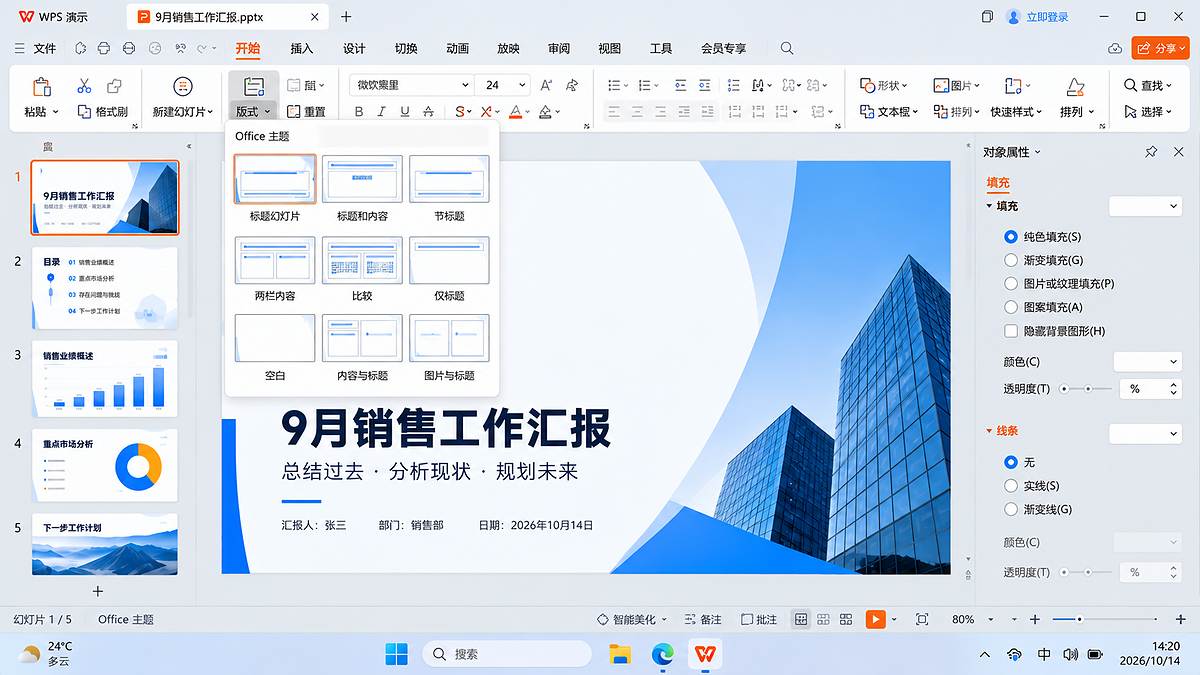Open the File (文件) menu
Viewport: 1200px width, 675px height.
click(x=45, y=48)
